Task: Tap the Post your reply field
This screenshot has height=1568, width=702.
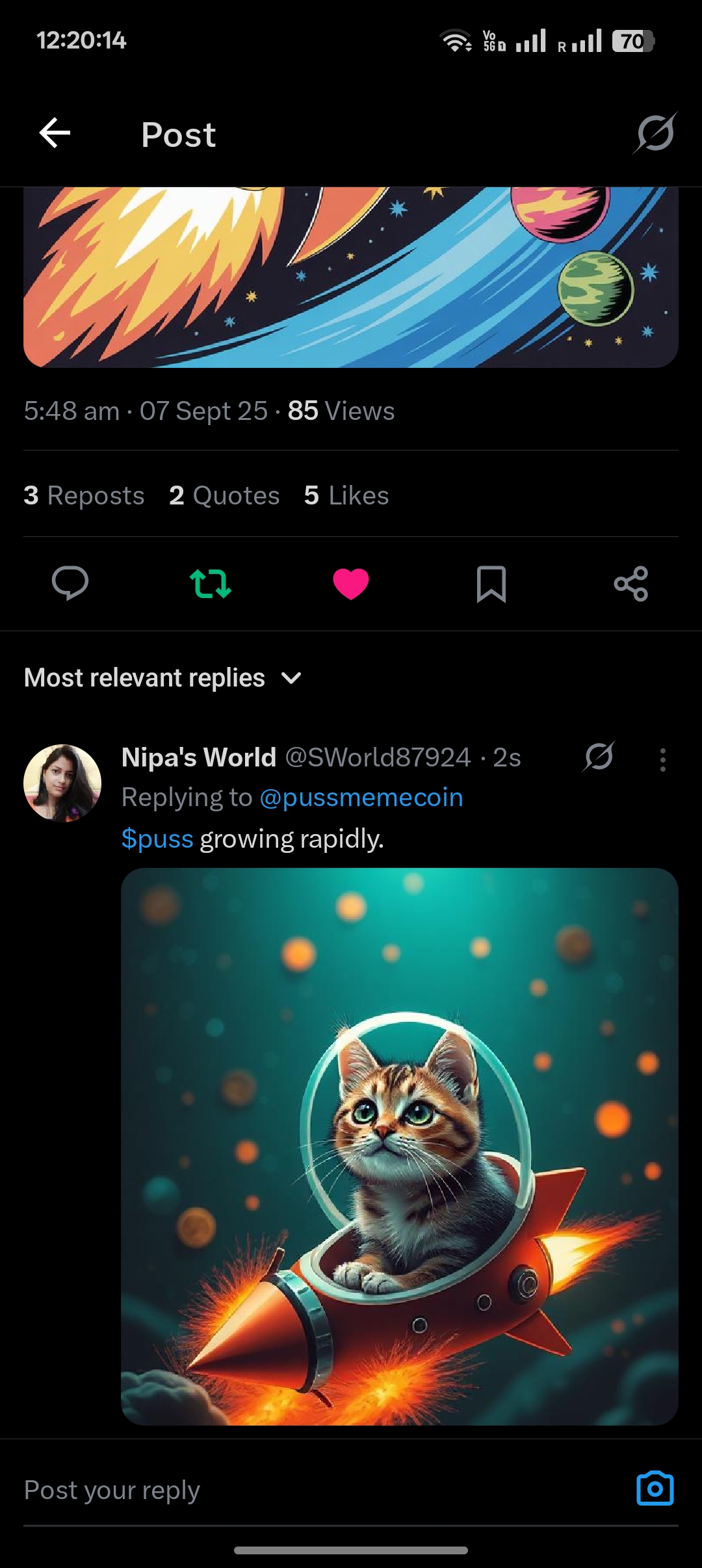Action: tap(312, 1490)
